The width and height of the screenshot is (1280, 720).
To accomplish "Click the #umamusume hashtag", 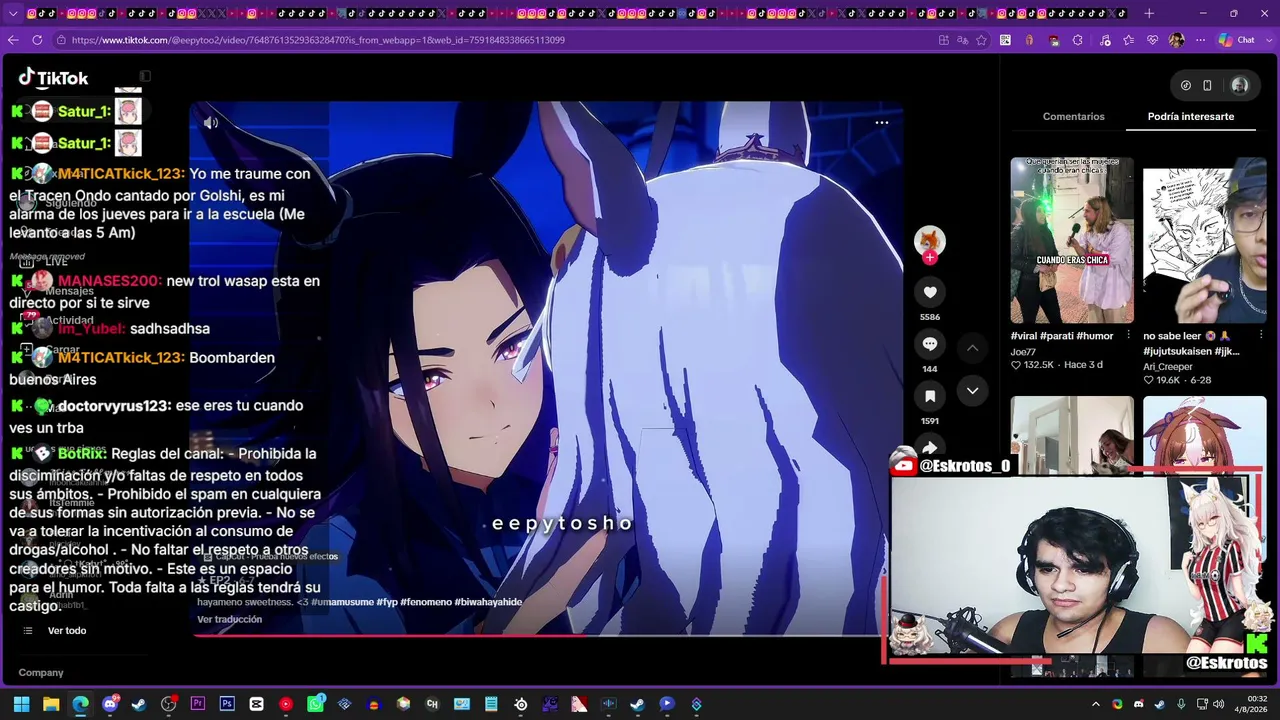I will tap(343, 602).
